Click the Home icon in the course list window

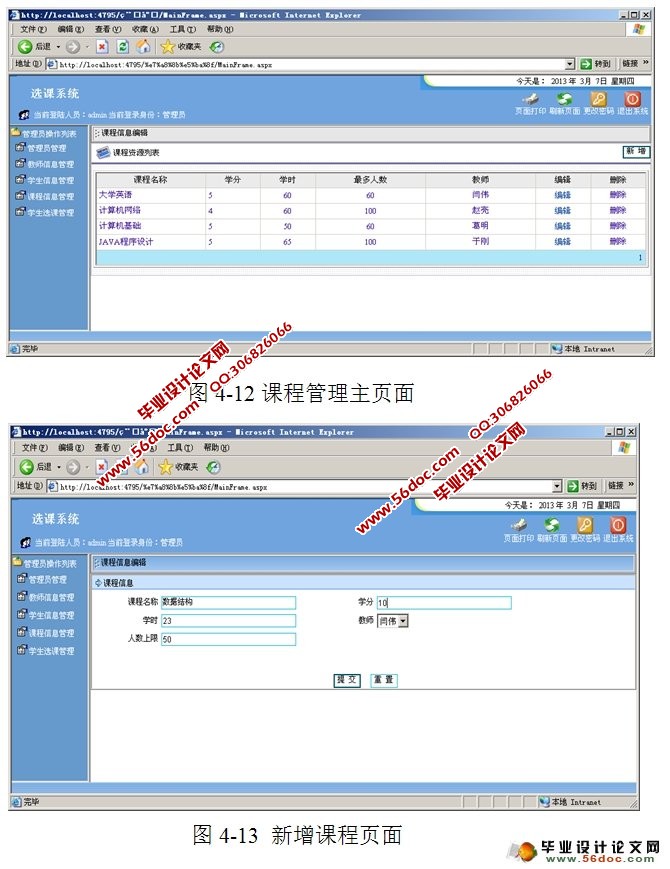(x=144, y=46)
